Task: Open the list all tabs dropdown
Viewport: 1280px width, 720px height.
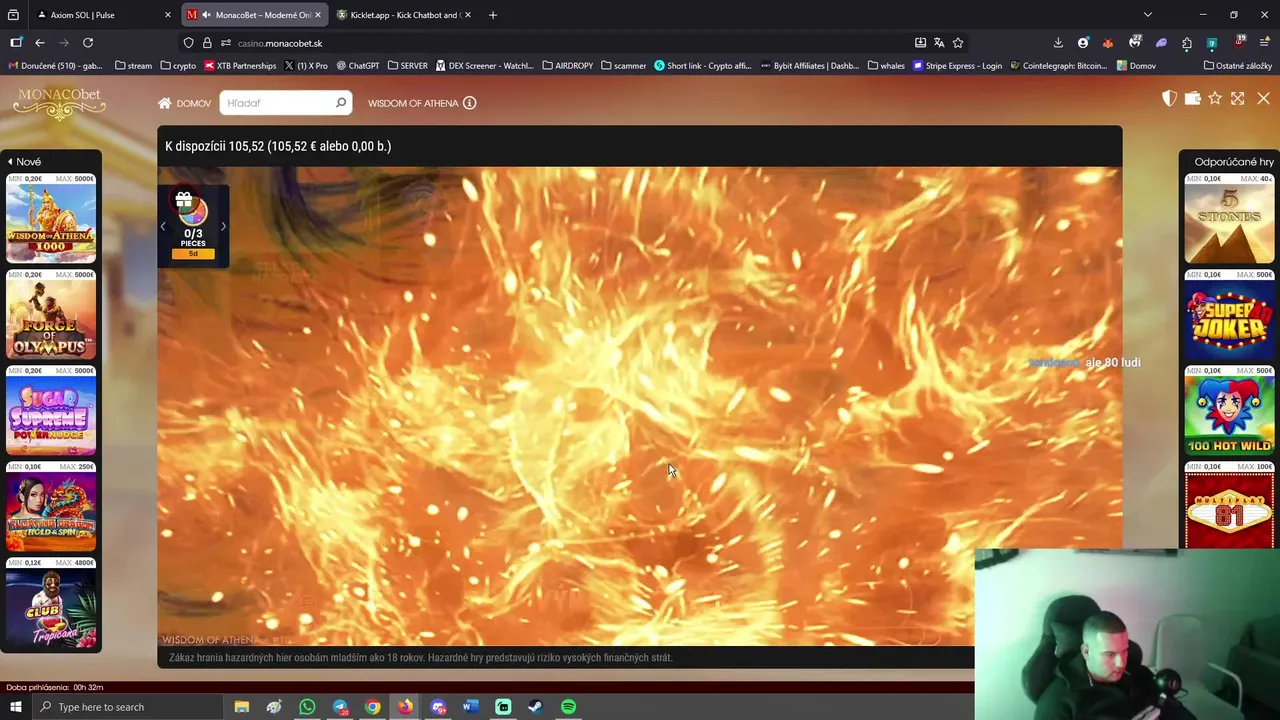Action: click(1147, 15)
